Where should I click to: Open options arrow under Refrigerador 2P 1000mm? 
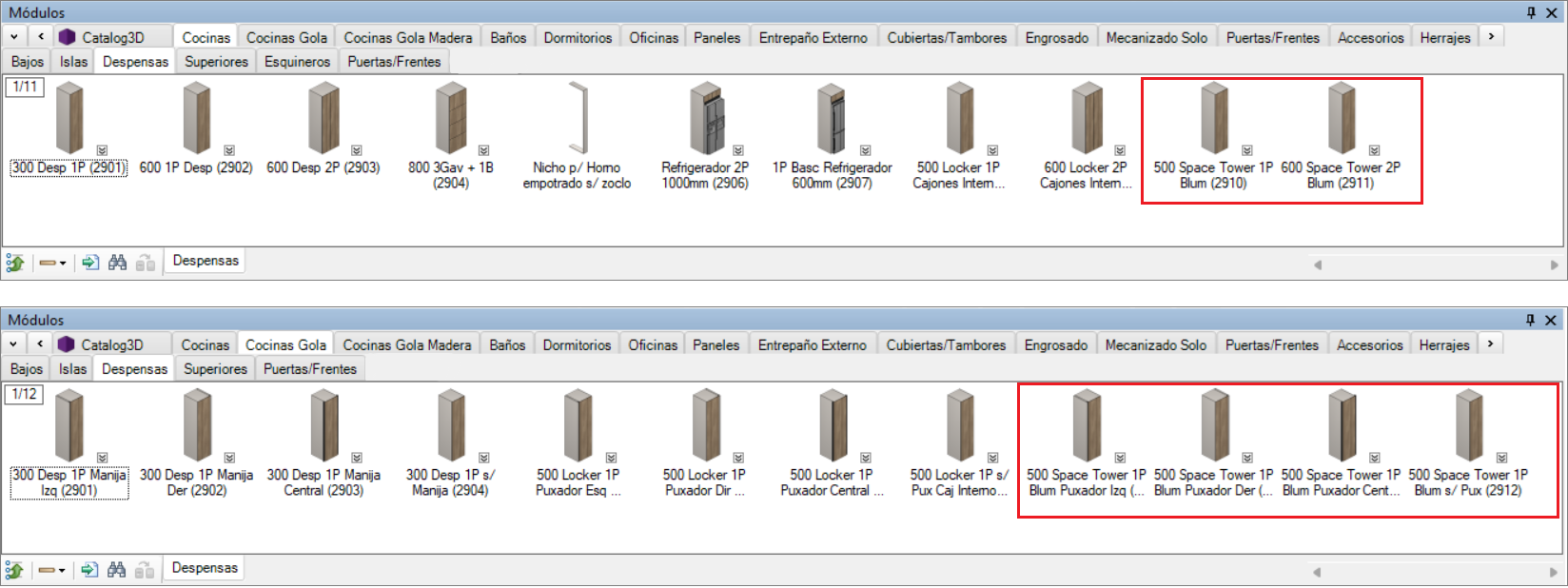(738, 150)
